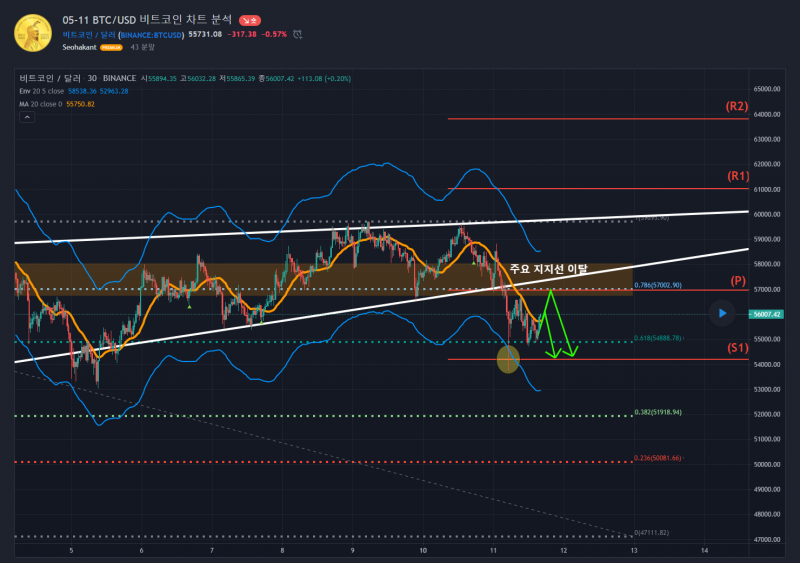Click the (R1) resistance label
Viewport: 800px width, 563px height.
[737, 176]
